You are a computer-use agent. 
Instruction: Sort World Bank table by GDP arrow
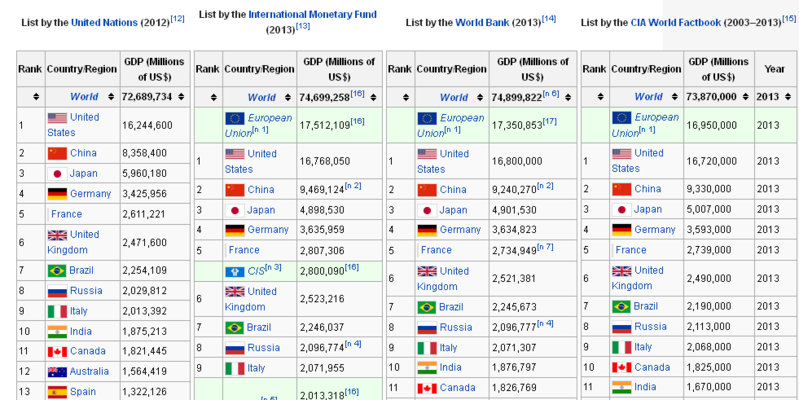tap(567, 97)
